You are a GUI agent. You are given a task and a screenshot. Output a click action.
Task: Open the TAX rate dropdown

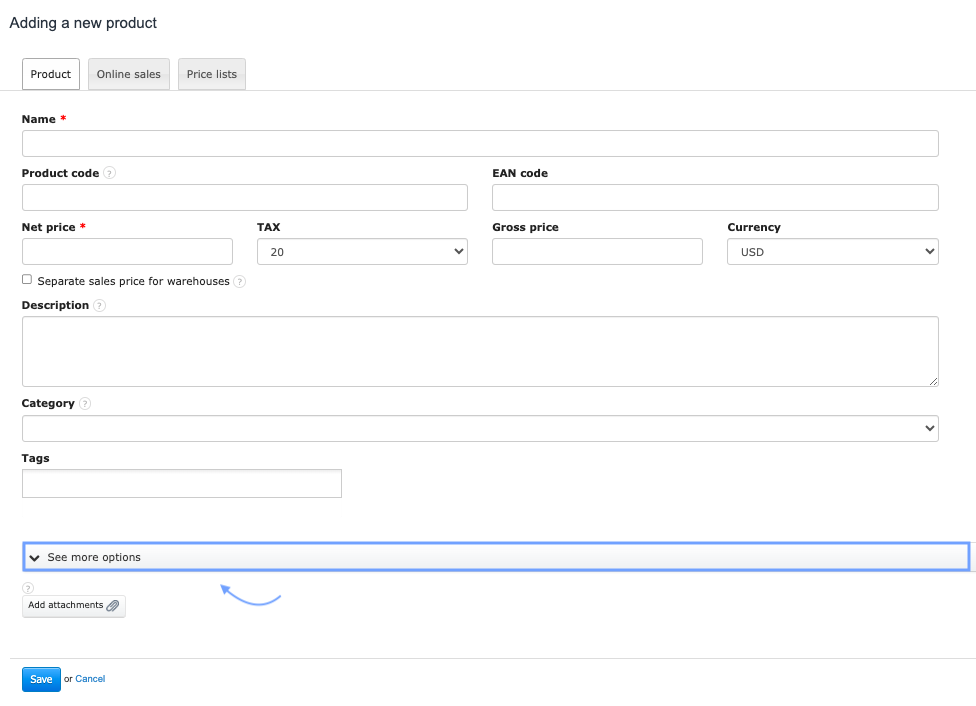(x=362, y=252)
